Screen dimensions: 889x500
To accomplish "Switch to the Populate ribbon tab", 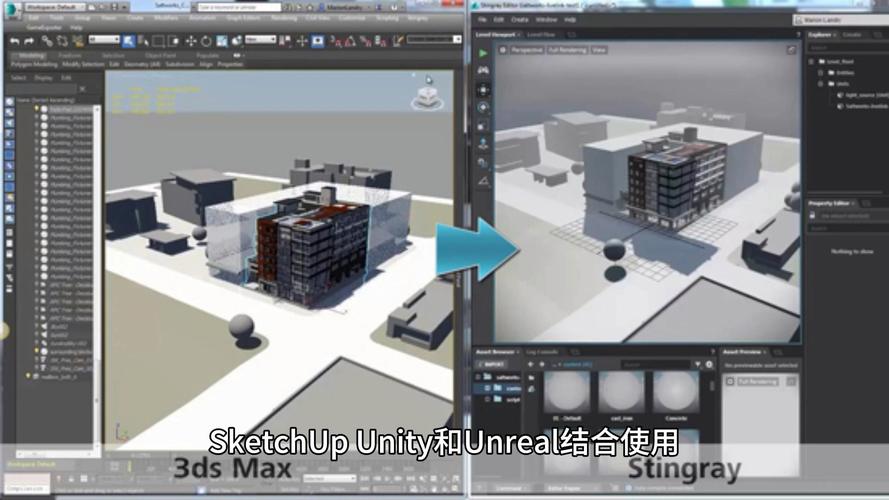I will pyautogui.click(x=208, y=56).
